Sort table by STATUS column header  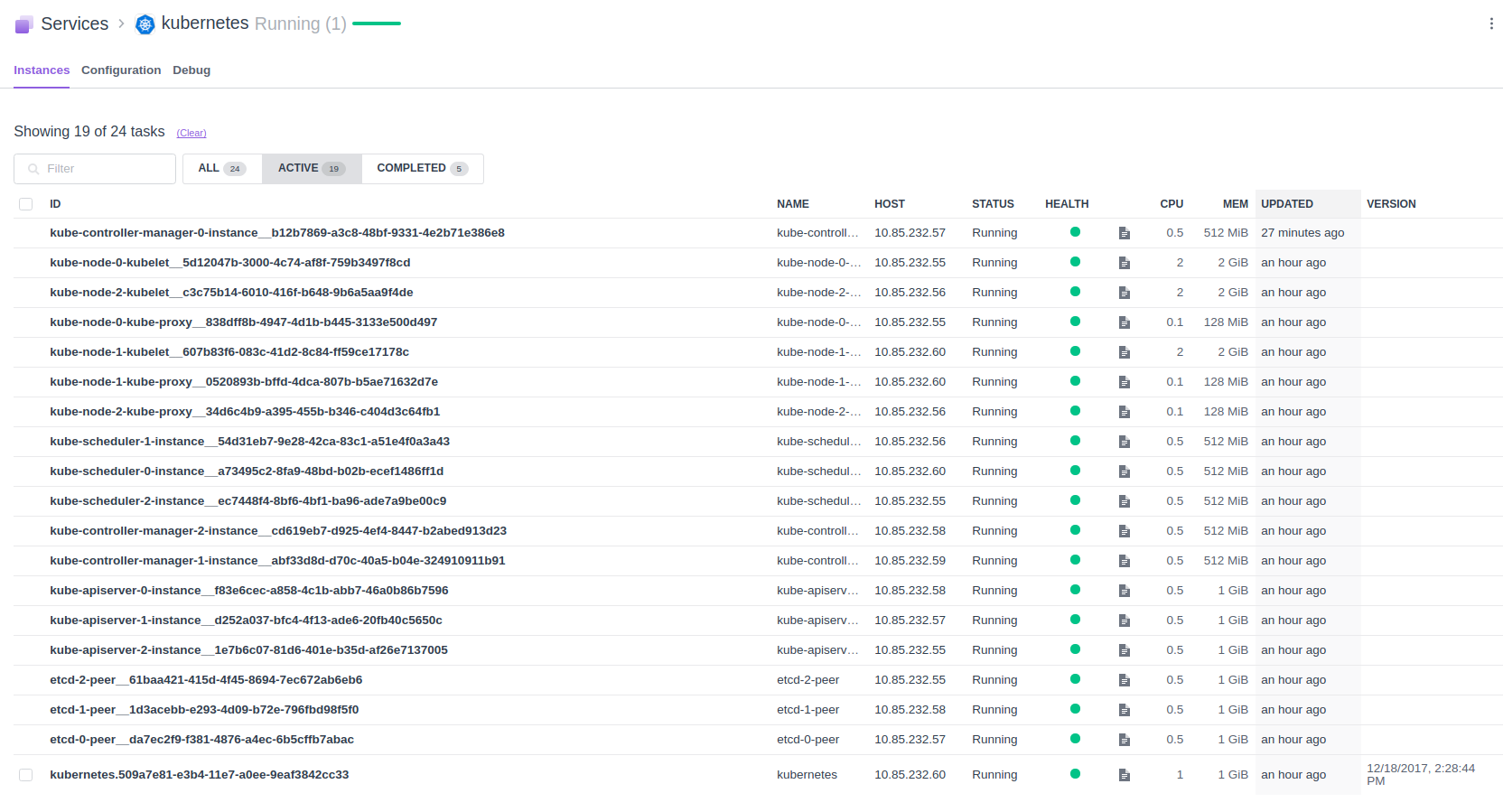993,204
